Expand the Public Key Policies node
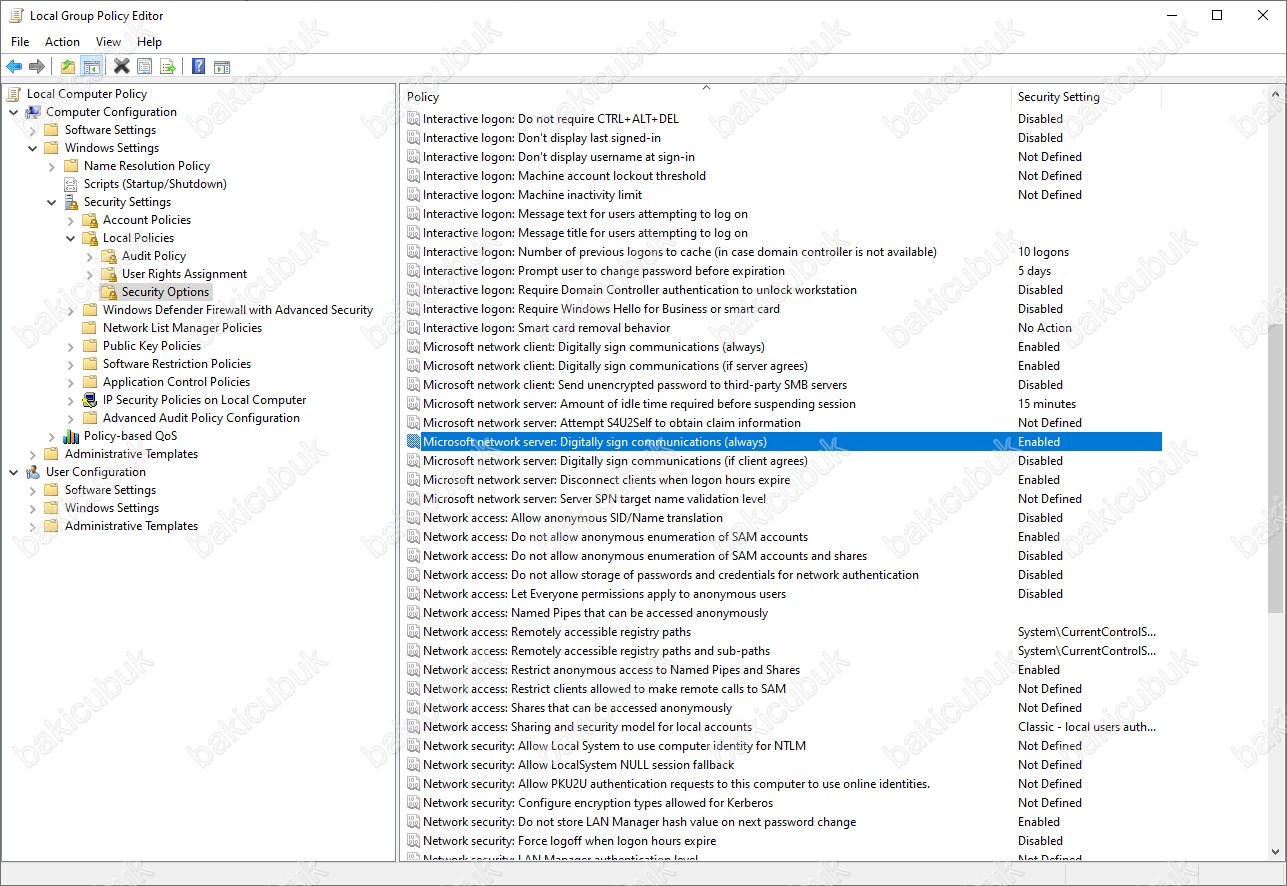This screenshot has height=886, width=1287. point(71,346)
